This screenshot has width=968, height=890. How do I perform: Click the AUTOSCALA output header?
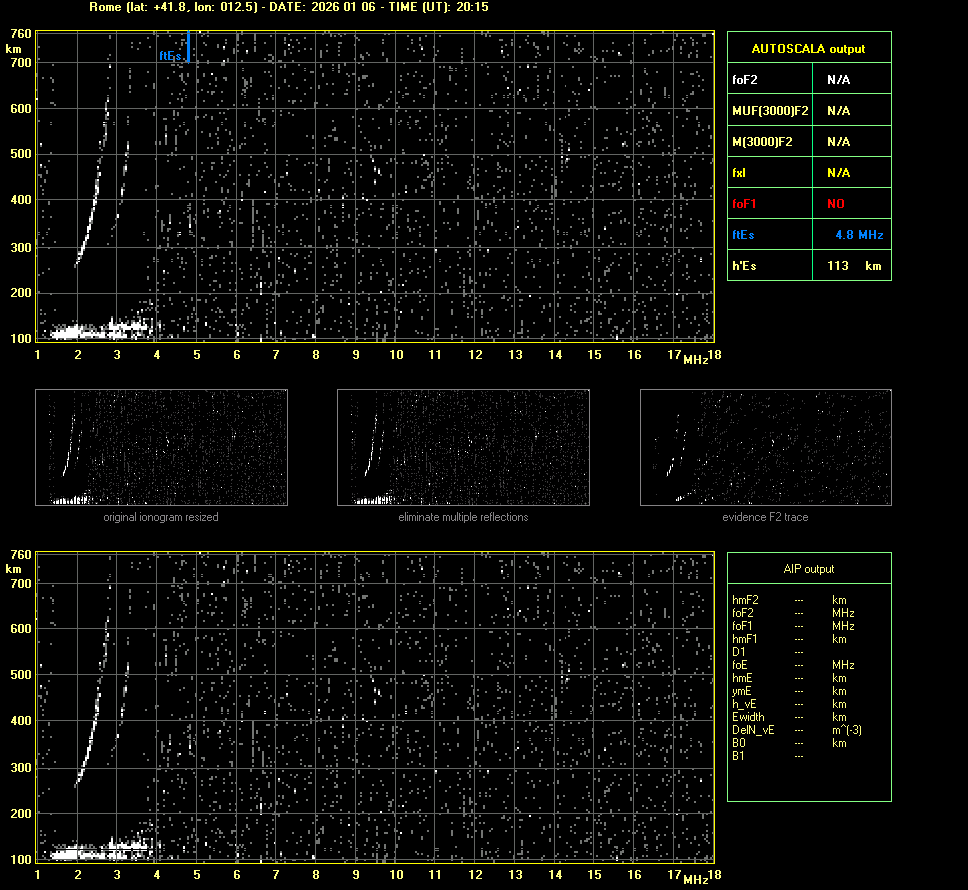pos(808,49)
